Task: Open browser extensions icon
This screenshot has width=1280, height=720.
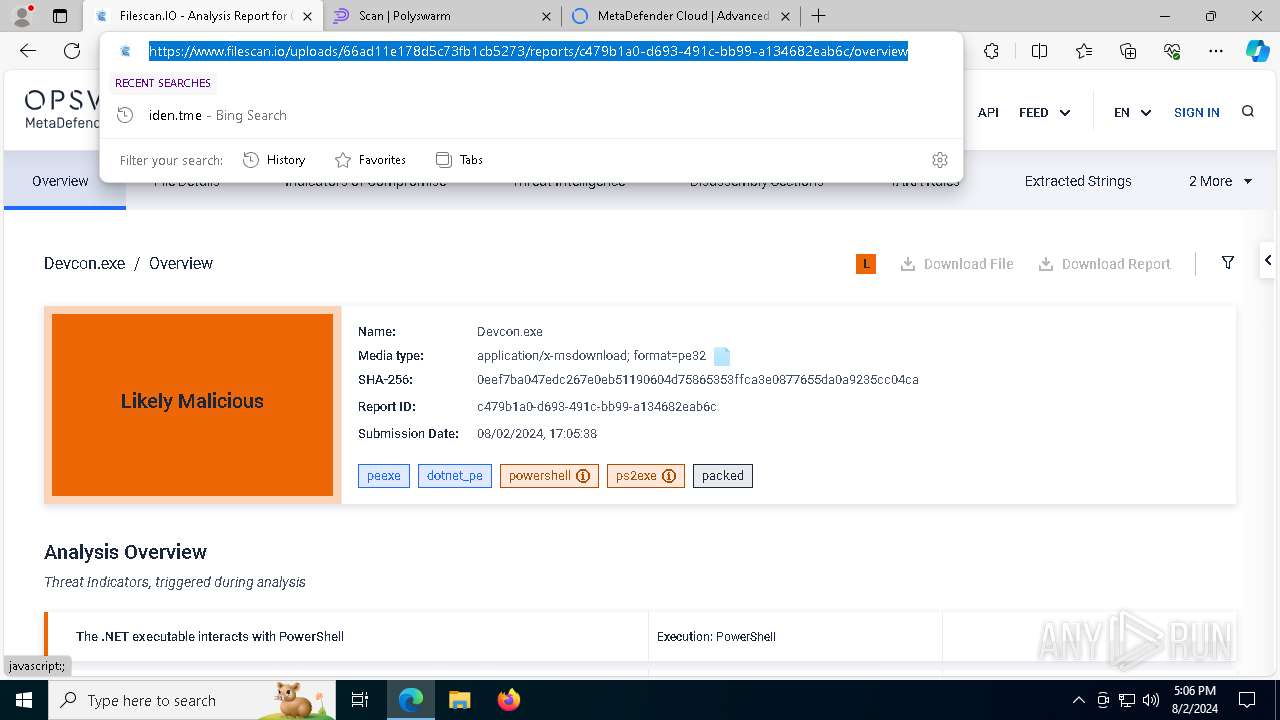Action: (x=991, y=51)
